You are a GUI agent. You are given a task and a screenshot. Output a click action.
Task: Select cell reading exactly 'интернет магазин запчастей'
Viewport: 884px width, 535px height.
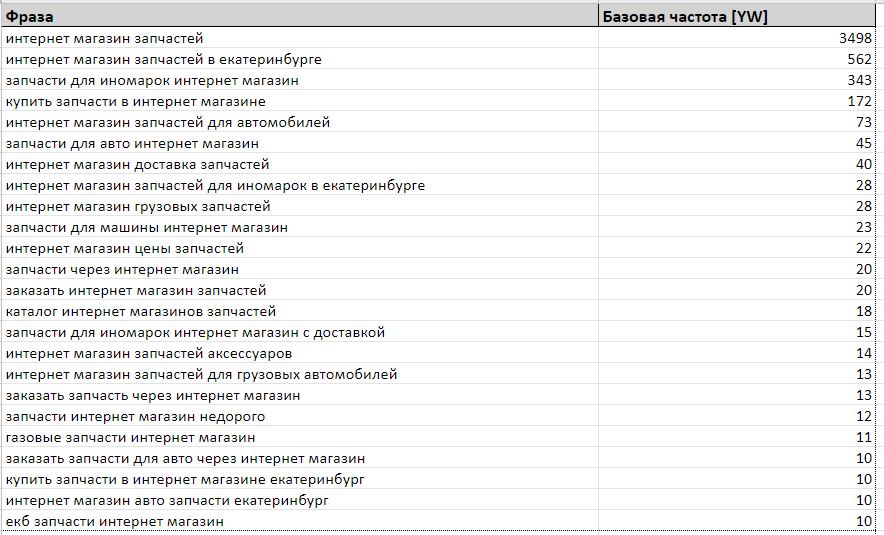pyautogui.click(x=299, y=38)
